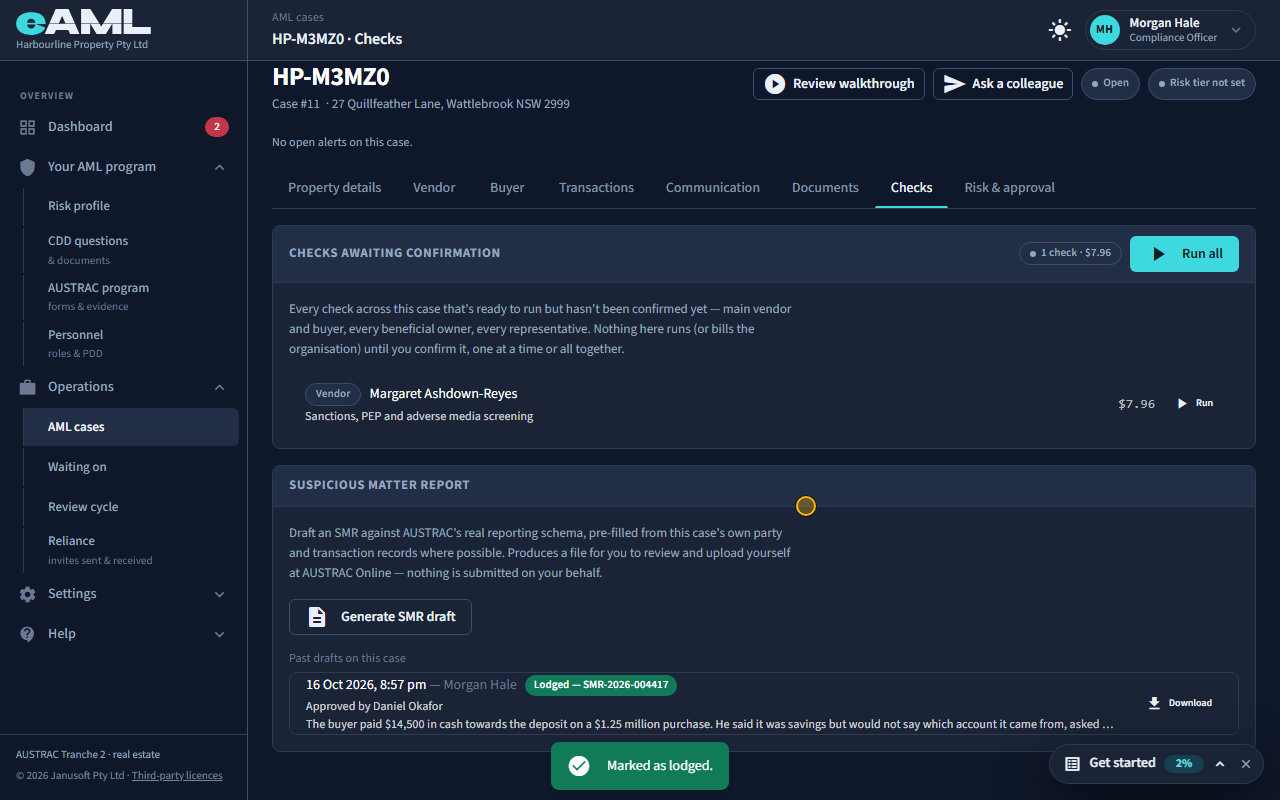Click the document icon in Generate SMR draft

(x=317, y=617)
